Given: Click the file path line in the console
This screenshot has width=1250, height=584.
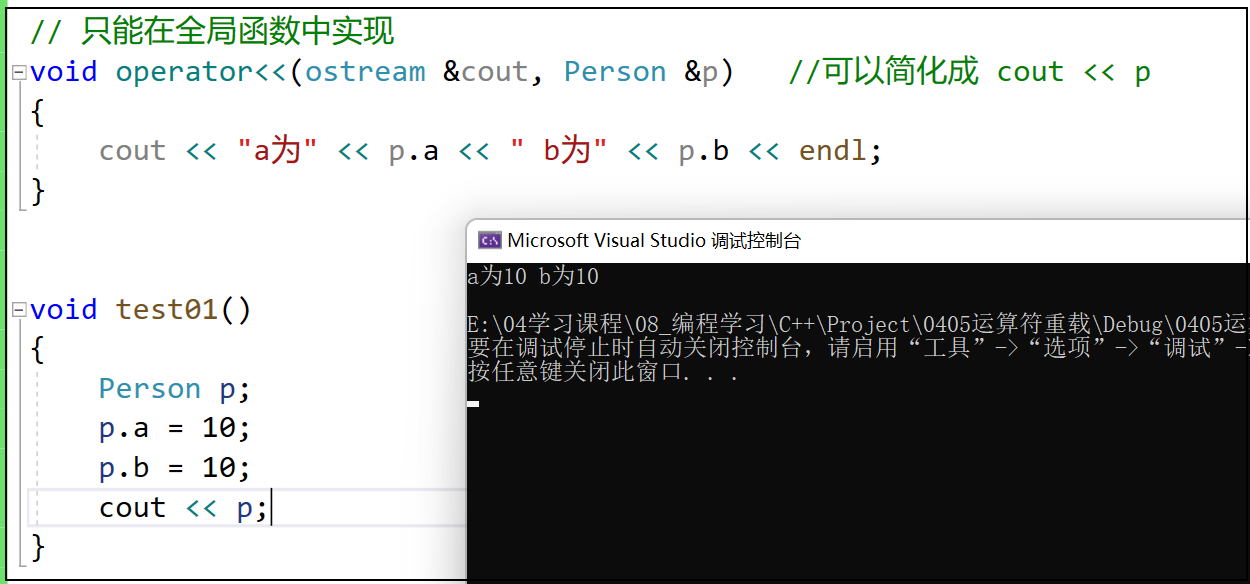Looking at the screenshot, I should pyautogui.click(x=850, y=325).
